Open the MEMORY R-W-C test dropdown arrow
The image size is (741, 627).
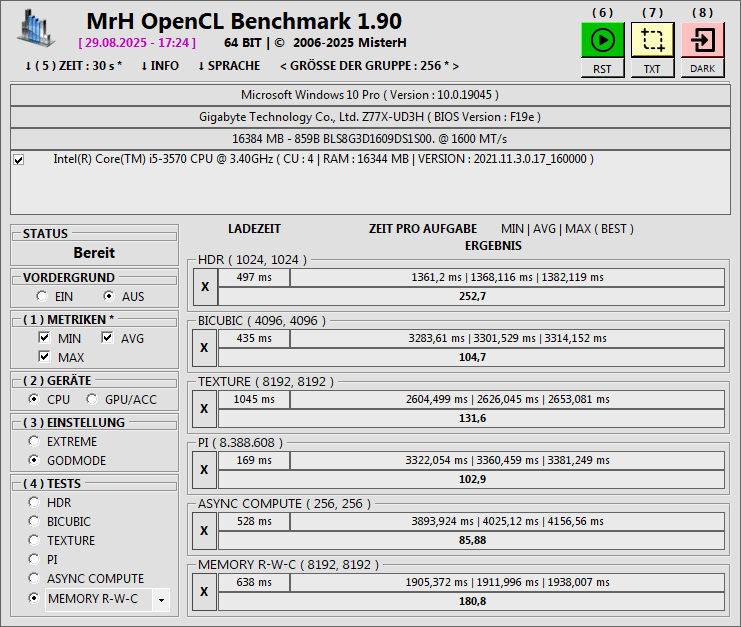(161, 600)
